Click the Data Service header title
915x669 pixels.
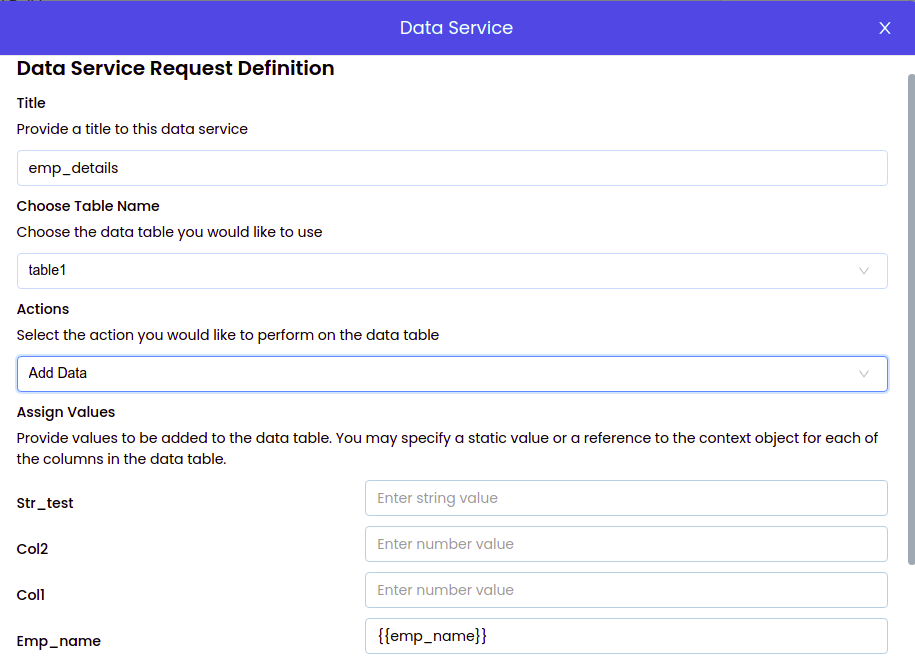tap(456, 28)
